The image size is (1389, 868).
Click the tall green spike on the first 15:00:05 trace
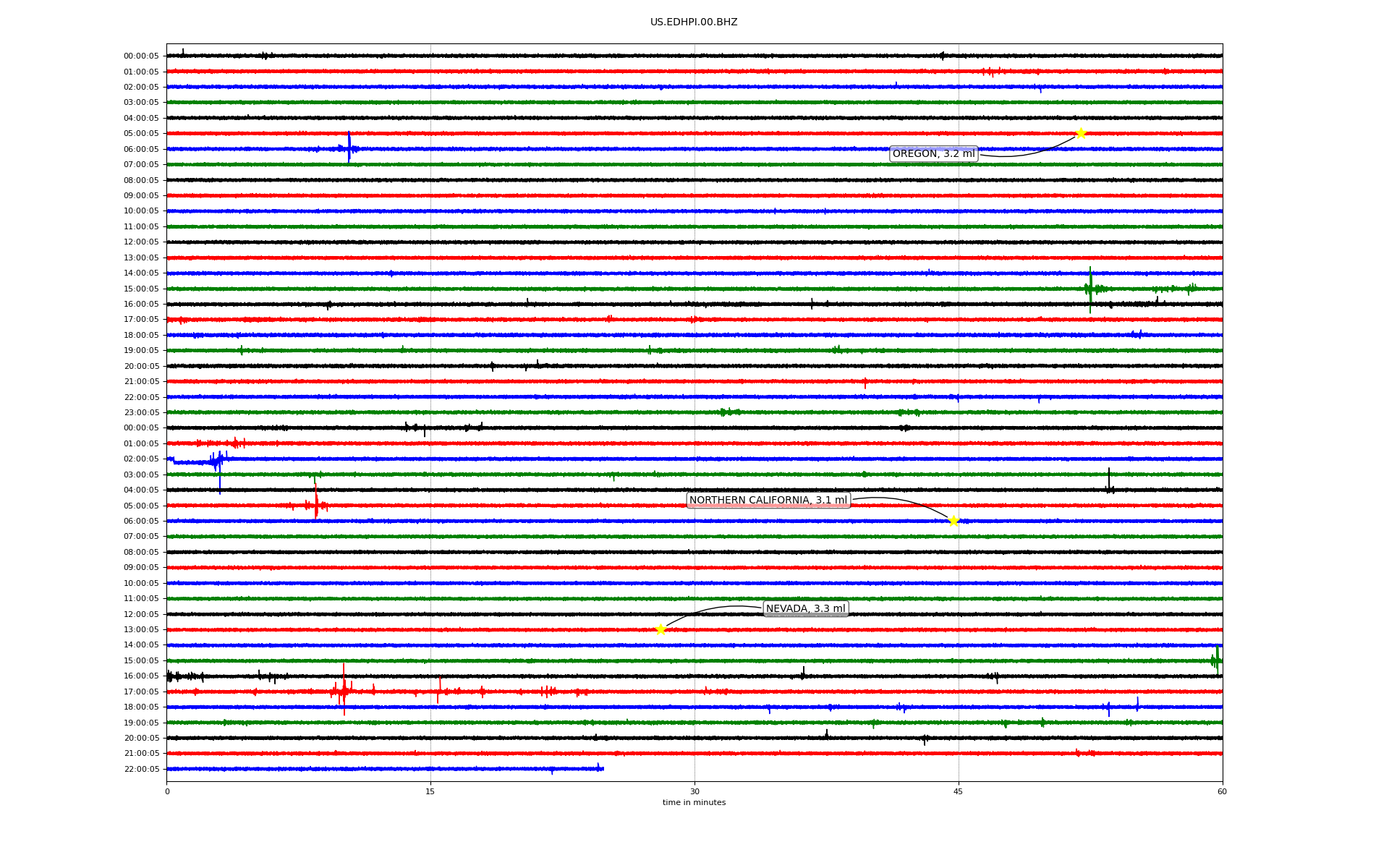(1090, 288)
